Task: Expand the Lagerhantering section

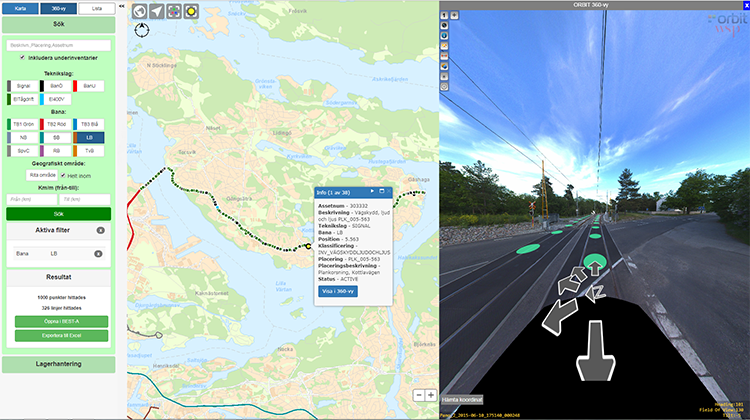Action: (x=58, y=364)
